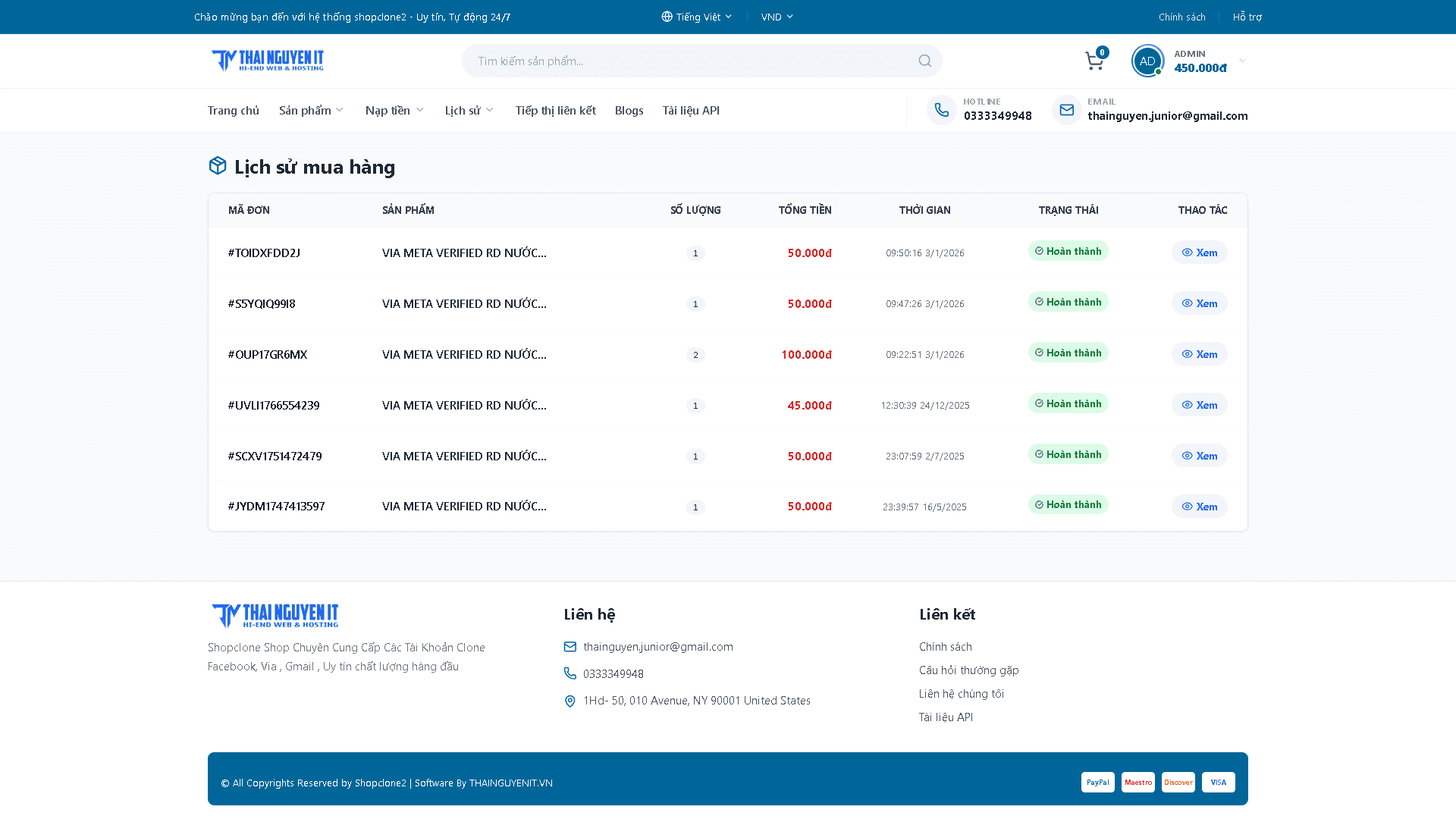Click footer email thainguyen.junior@gmail.com
Image resolution: width=1456 pixels, height=819 pixels.
657,647
